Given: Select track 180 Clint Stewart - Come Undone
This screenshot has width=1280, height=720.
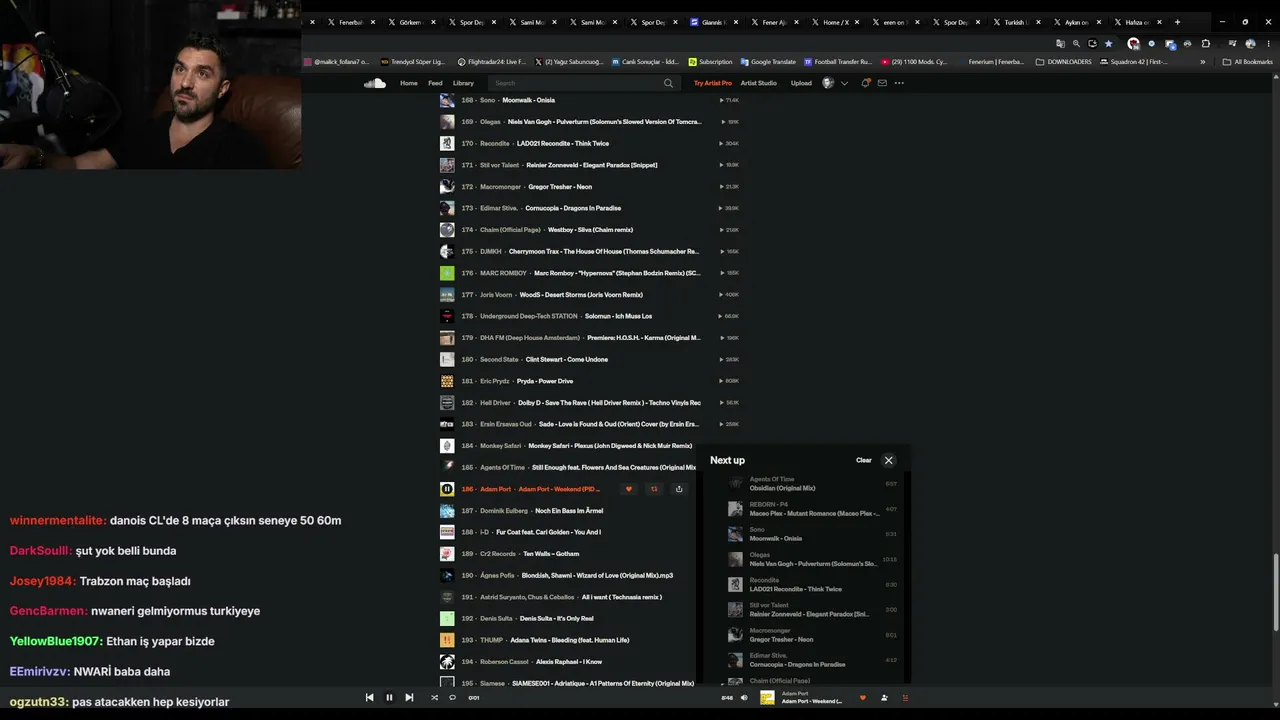Looking at the screenshot, I should click(567, 360).
